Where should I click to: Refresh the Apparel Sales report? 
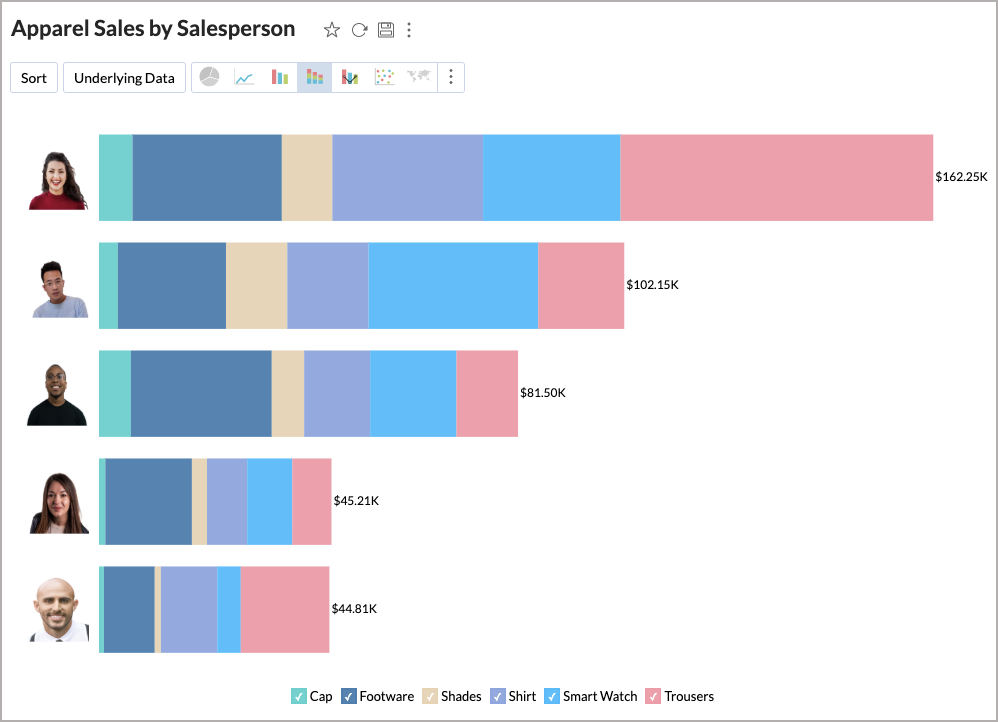(x=358, y=29)
